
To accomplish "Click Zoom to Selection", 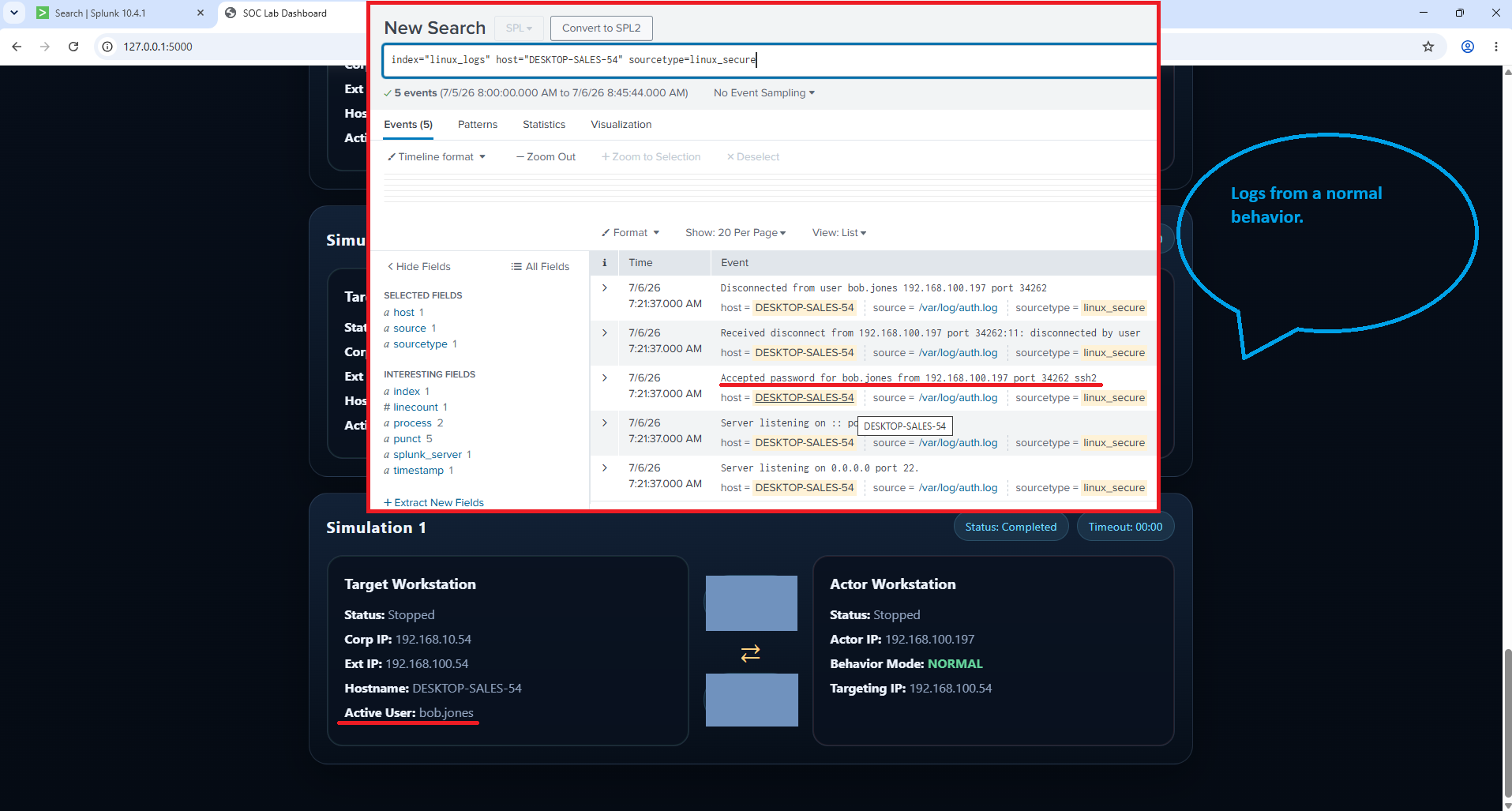I will coord(651,157).
